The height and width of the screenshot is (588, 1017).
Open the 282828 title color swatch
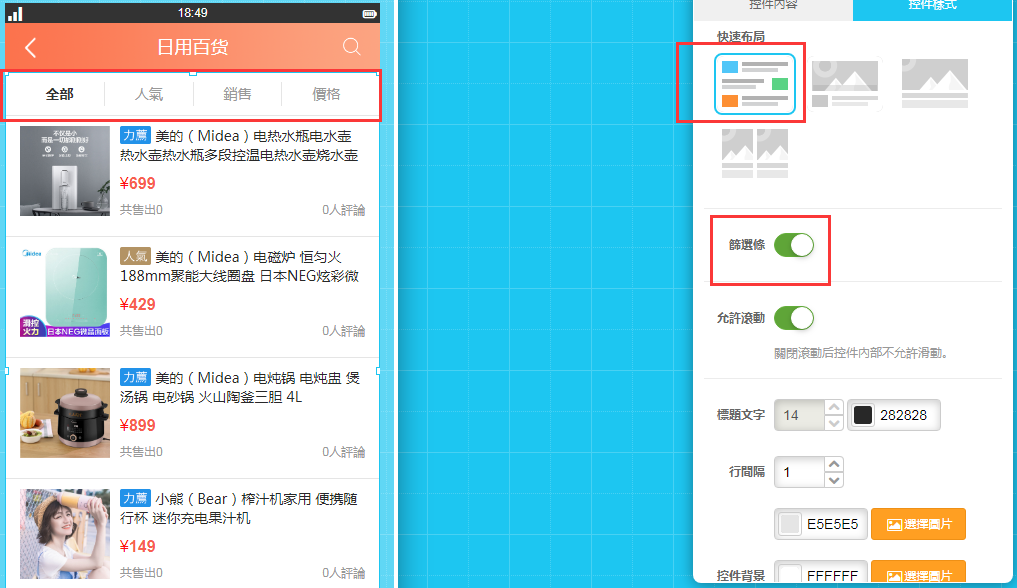point(863,415)
